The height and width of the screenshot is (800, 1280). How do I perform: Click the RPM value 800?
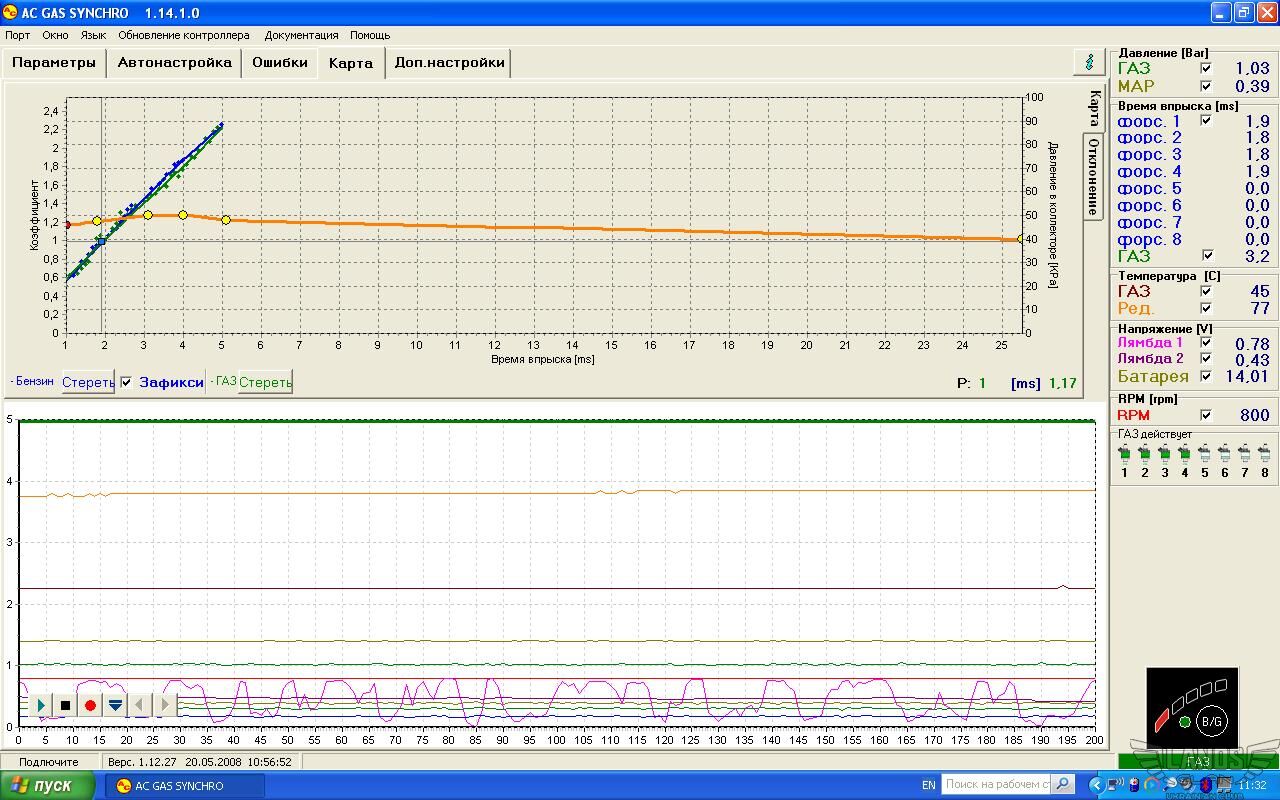click(x=1254, y=415)
